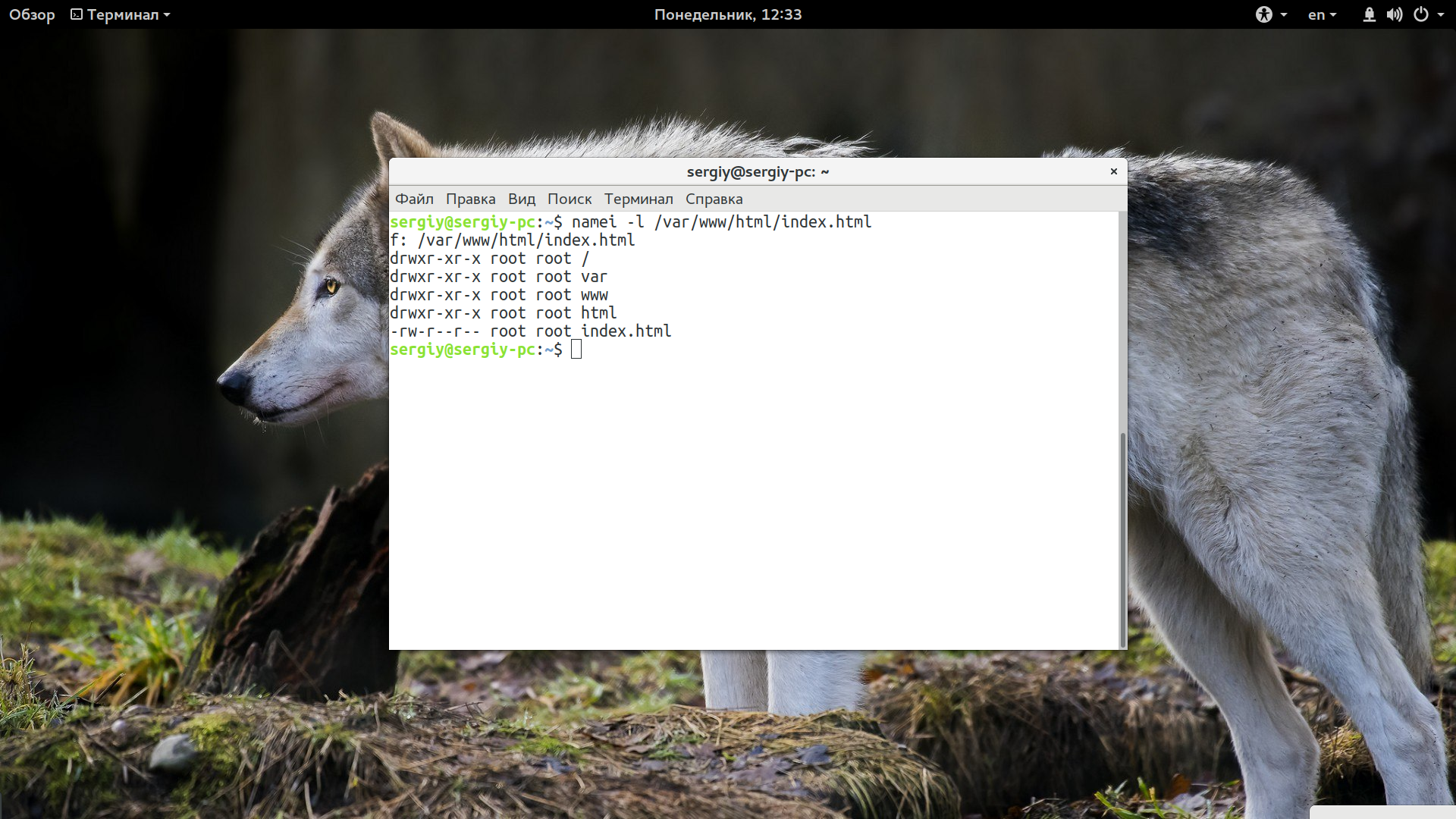
Task: Click the volume speaker icon
Action: click(x=1394, y=14)
